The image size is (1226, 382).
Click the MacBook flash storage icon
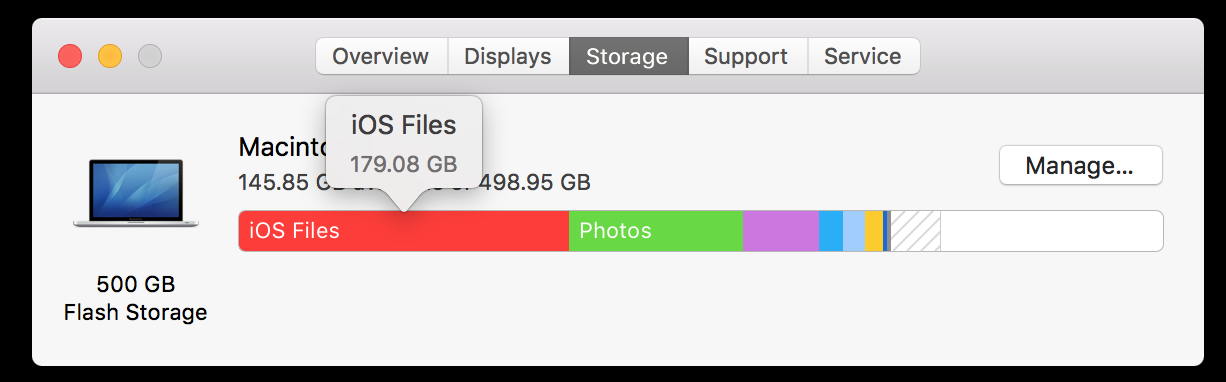[136, 193]
